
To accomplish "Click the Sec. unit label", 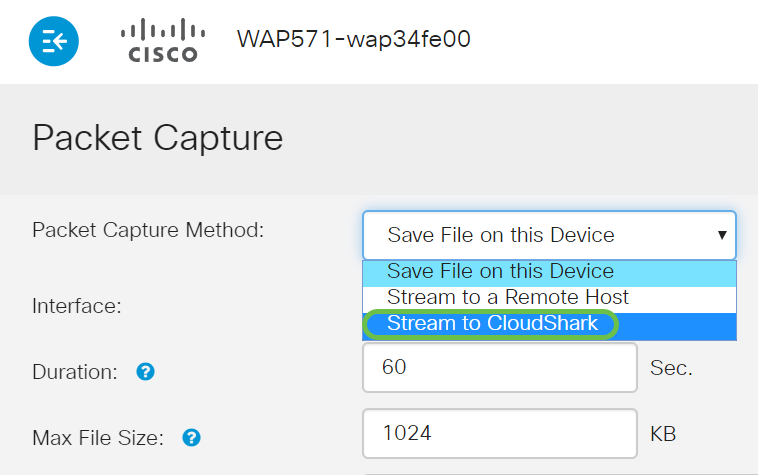I will [x=671, y=368].
